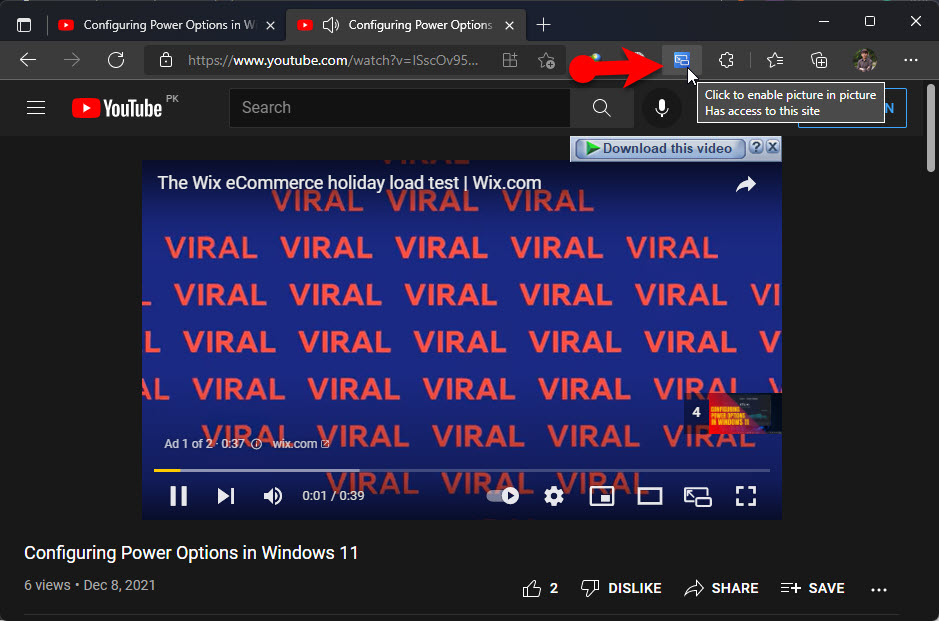Click the DISLIKE button
Viewport: 939px width, 621px height.
pos(621,589)
